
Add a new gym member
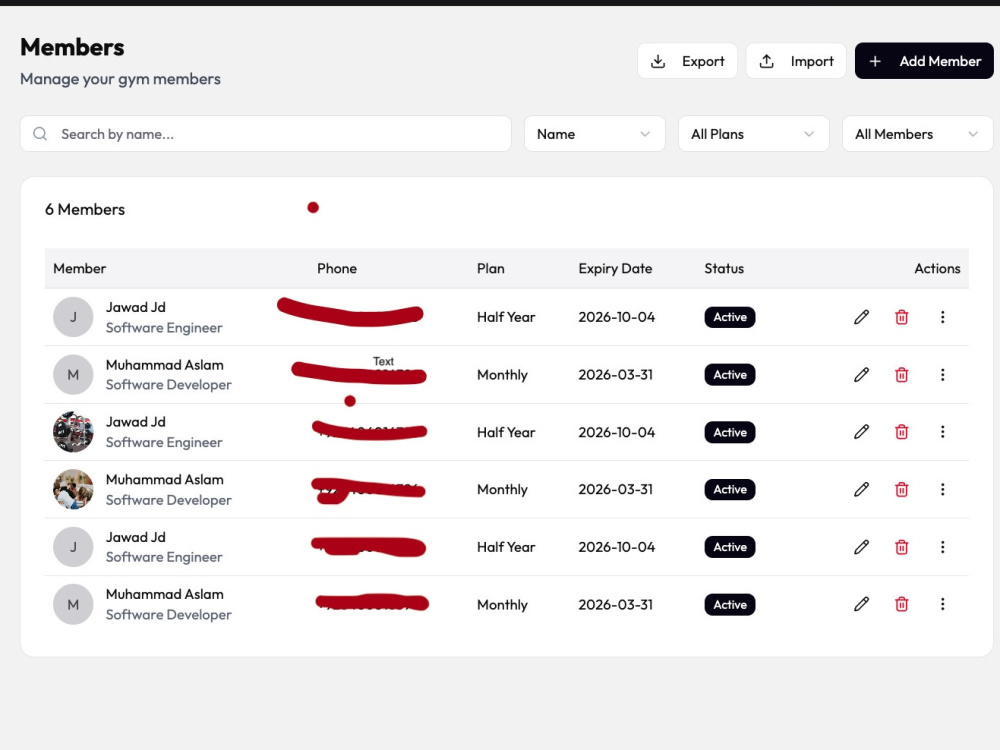click(x=924, y=61)
